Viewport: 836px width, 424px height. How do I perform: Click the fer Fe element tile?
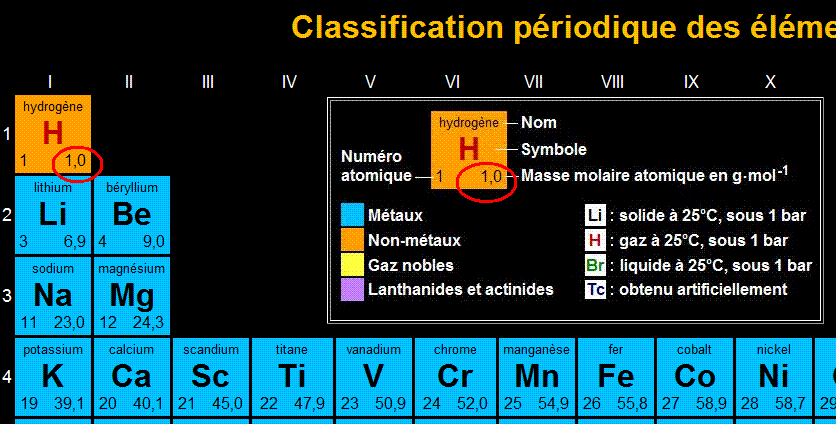(616, 377)
